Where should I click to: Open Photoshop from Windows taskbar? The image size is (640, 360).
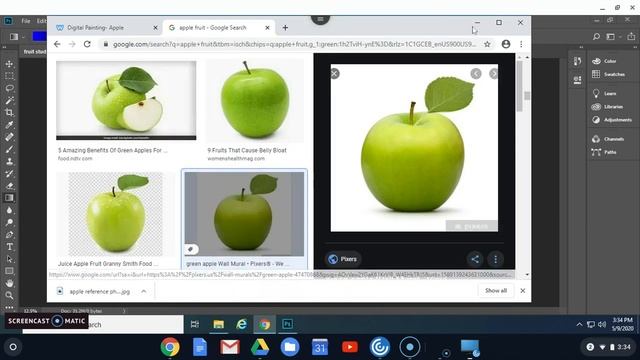coord(287,324)
